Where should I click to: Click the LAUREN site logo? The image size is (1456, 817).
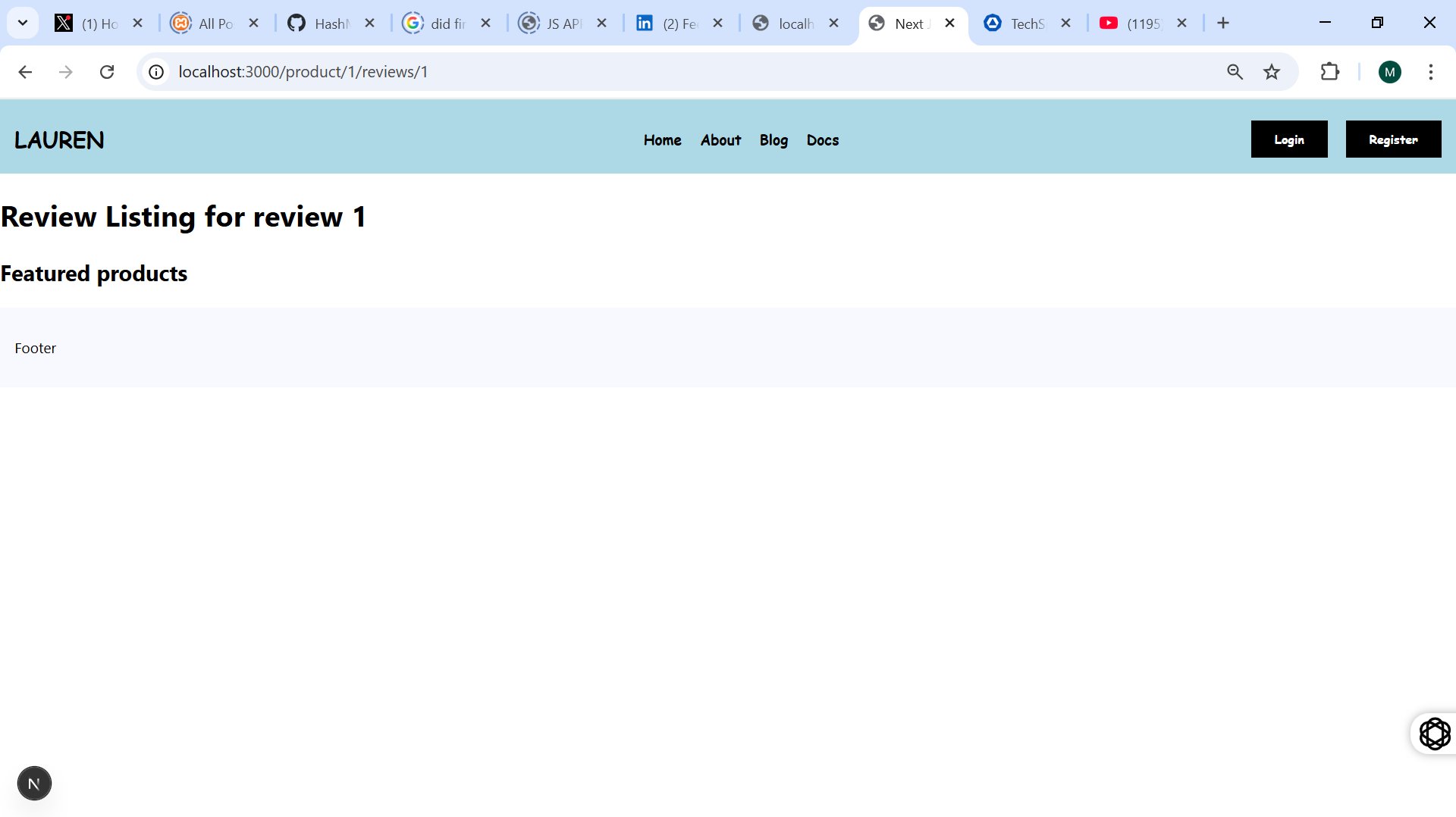[59, 140]
